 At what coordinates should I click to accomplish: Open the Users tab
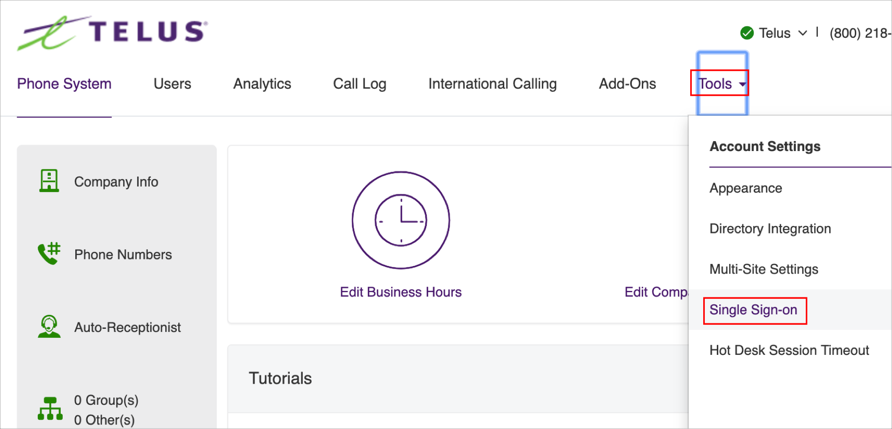(172, 84)
